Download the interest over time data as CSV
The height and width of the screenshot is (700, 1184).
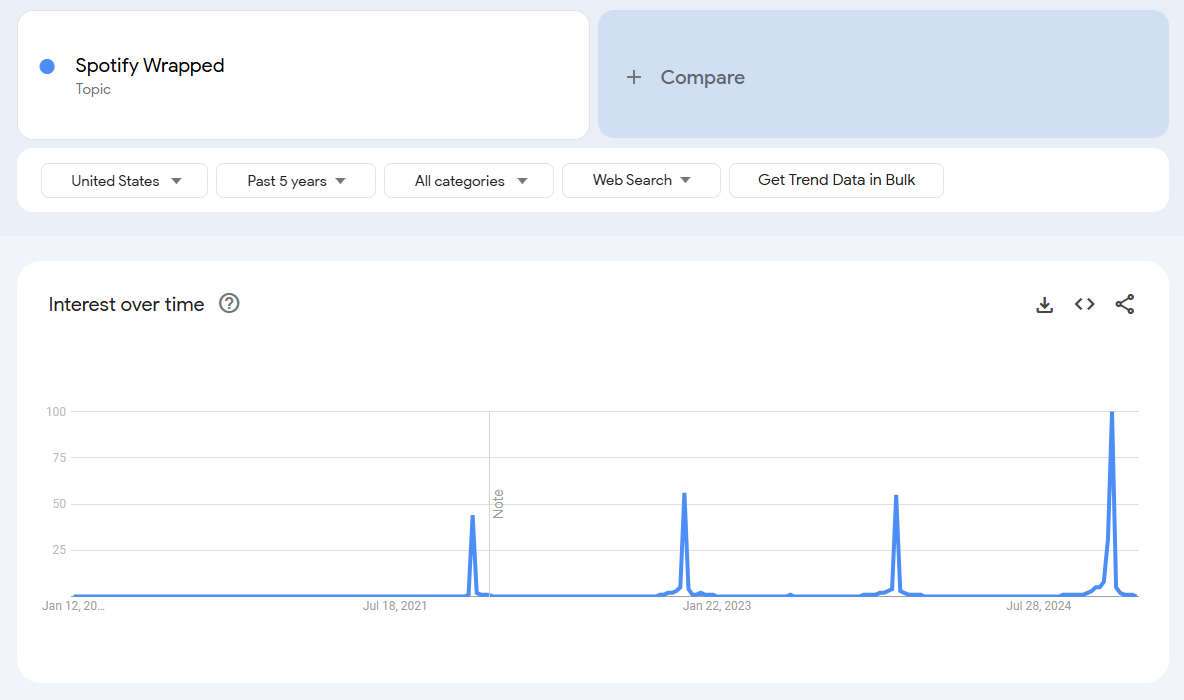1044,304
